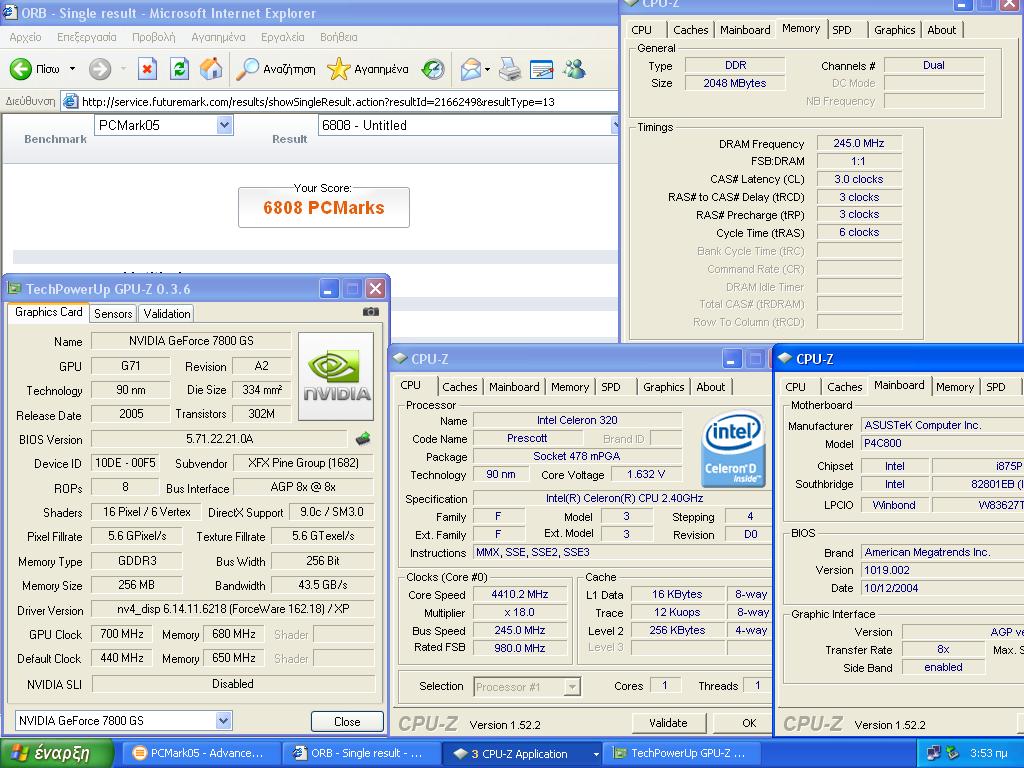
Task: Click the History clock icon in toolbar
Action: (433, 69)
